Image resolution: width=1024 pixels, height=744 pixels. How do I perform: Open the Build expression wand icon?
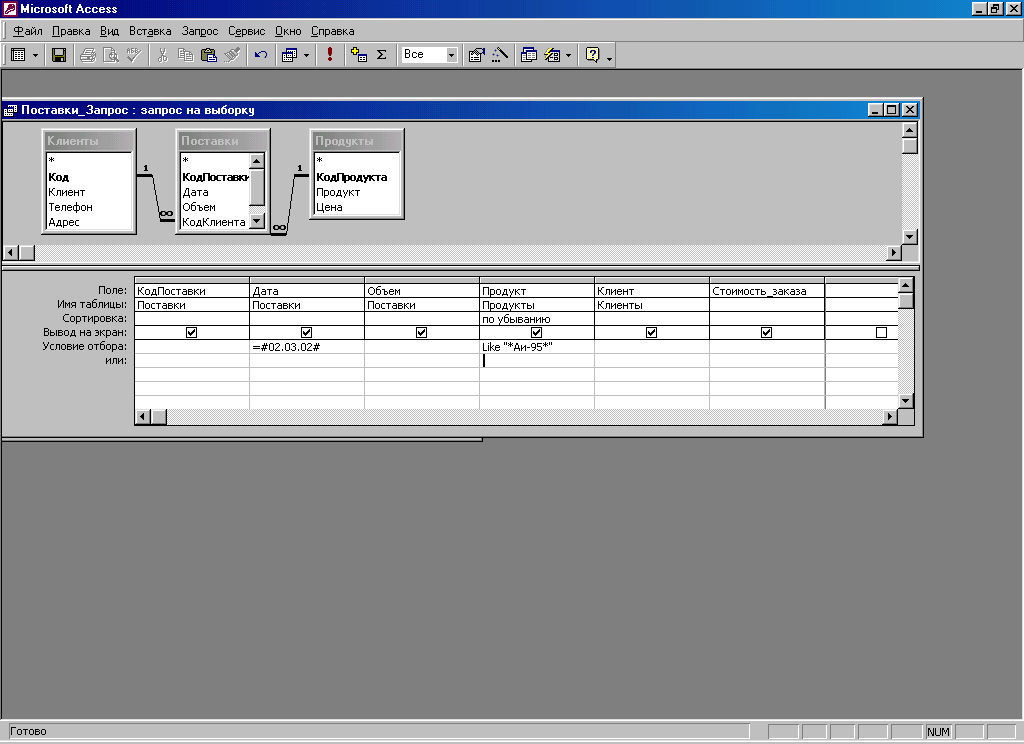pyautogui.click(x=500, y=55)
